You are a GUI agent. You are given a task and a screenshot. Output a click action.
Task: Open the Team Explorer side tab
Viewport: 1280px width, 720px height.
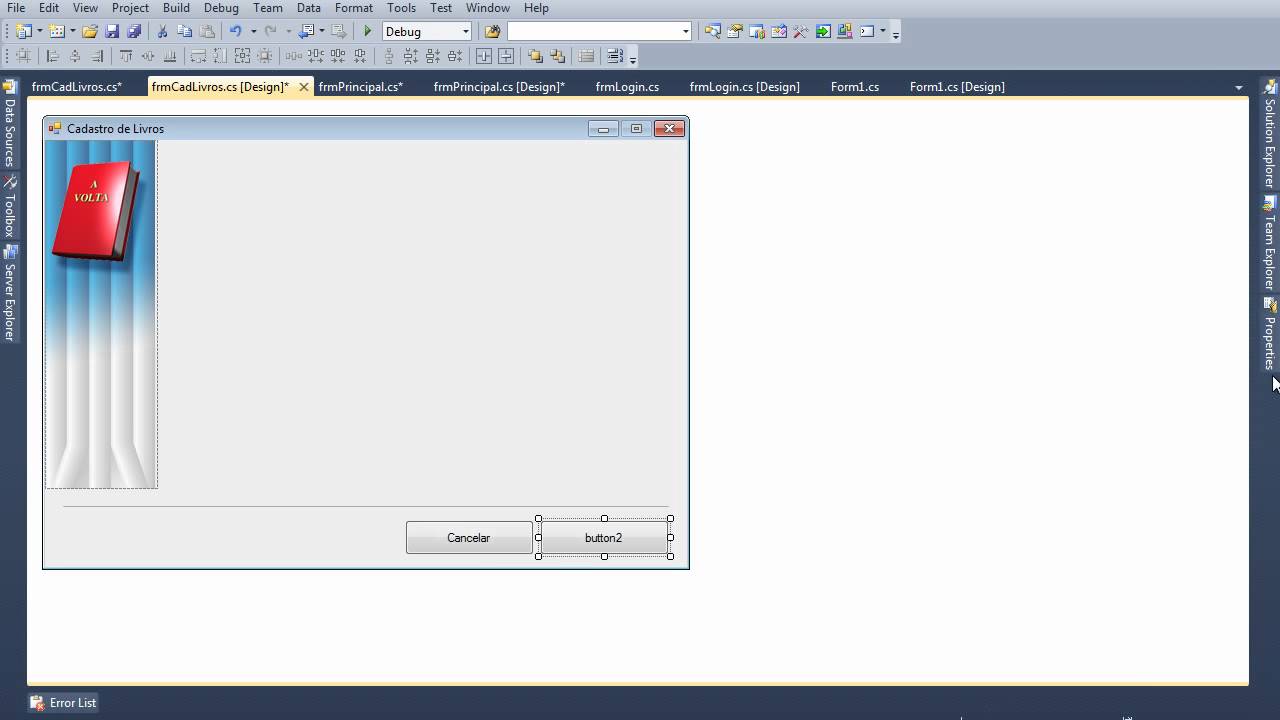click(x=1270, y=243)
